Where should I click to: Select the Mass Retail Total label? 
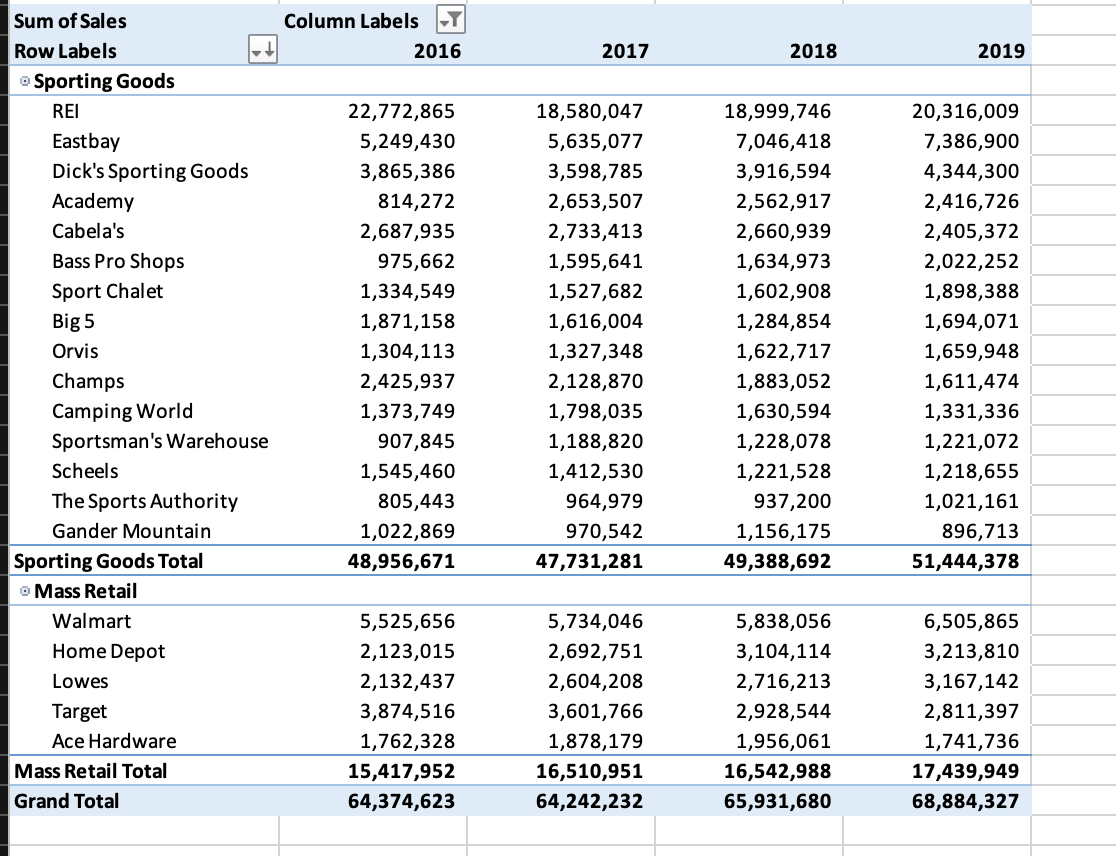tap(90, 771)
